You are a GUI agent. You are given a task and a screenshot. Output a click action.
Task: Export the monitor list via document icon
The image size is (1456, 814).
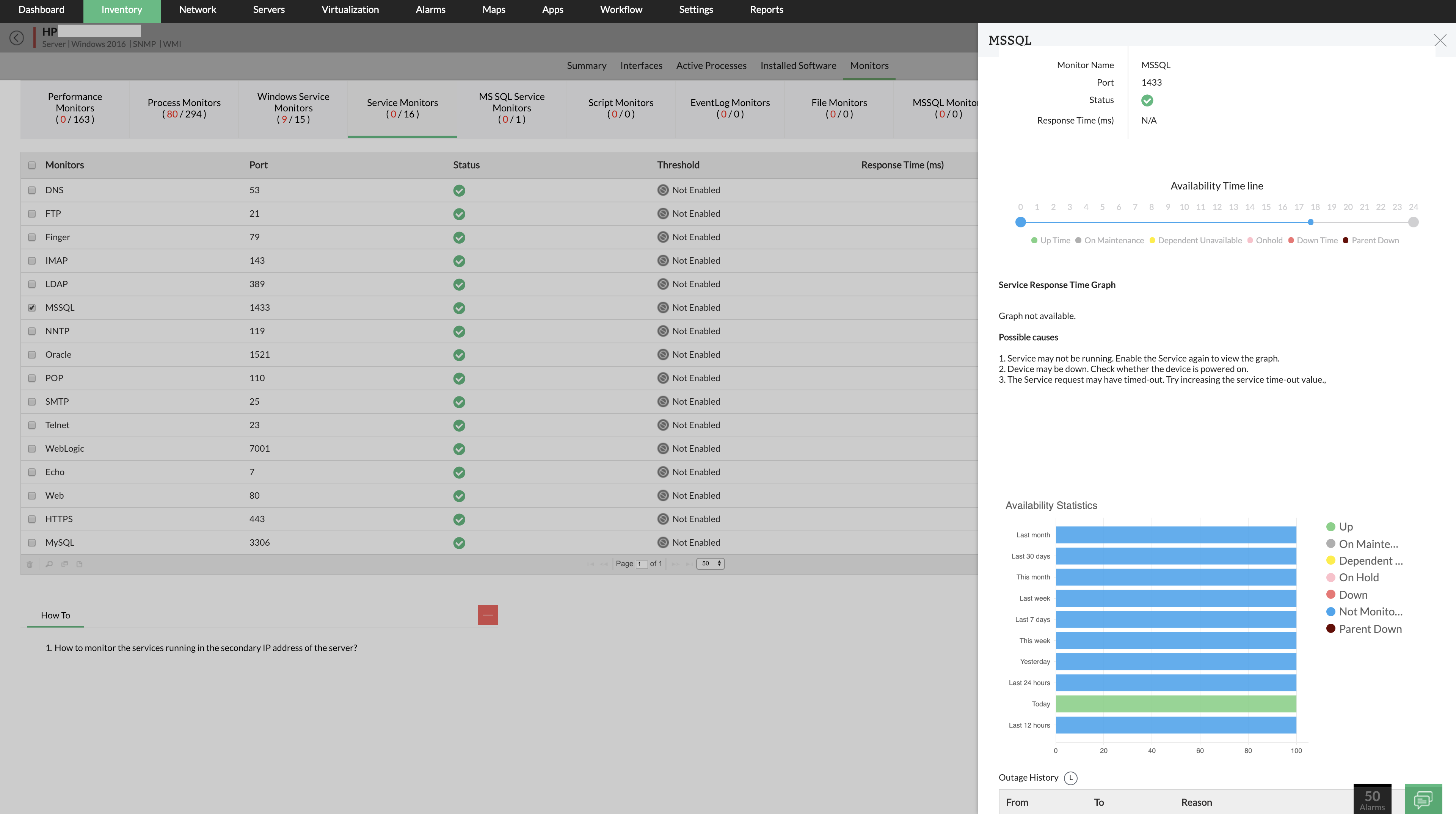click(80, 564)
